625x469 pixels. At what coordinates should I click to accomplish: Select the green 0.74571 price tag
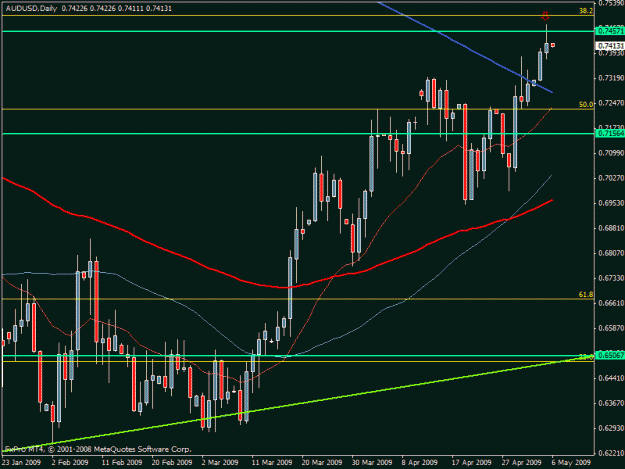tap(610, 31)
